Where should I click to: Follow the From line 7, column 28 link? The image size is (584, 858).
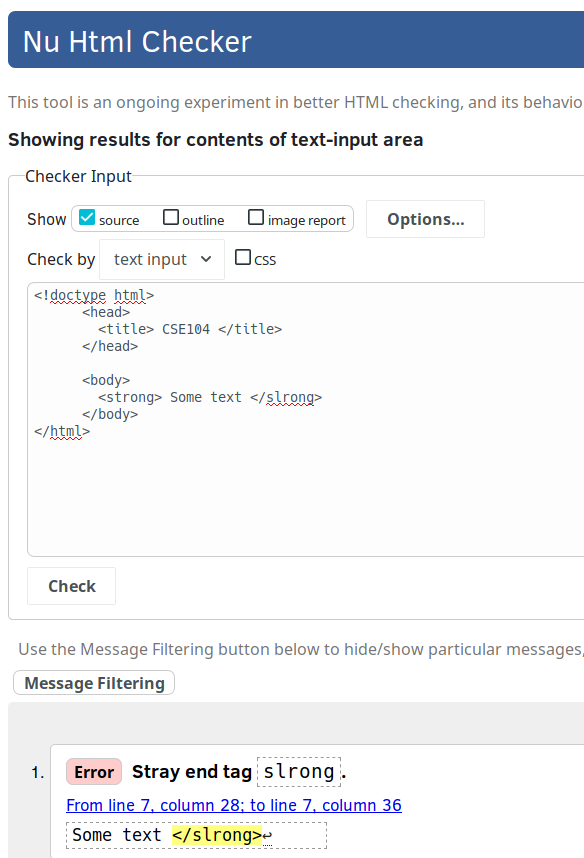(x=234, y=805)
